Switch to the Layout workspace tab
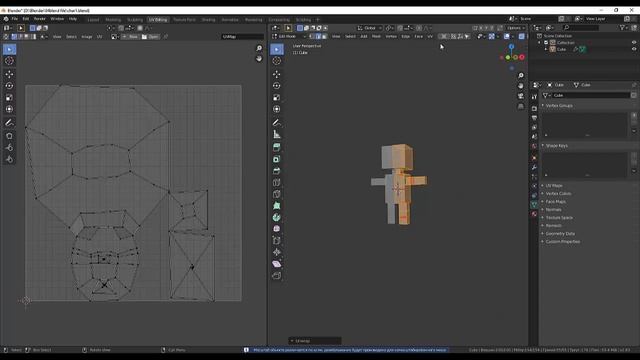 click(x=93, y=20)
